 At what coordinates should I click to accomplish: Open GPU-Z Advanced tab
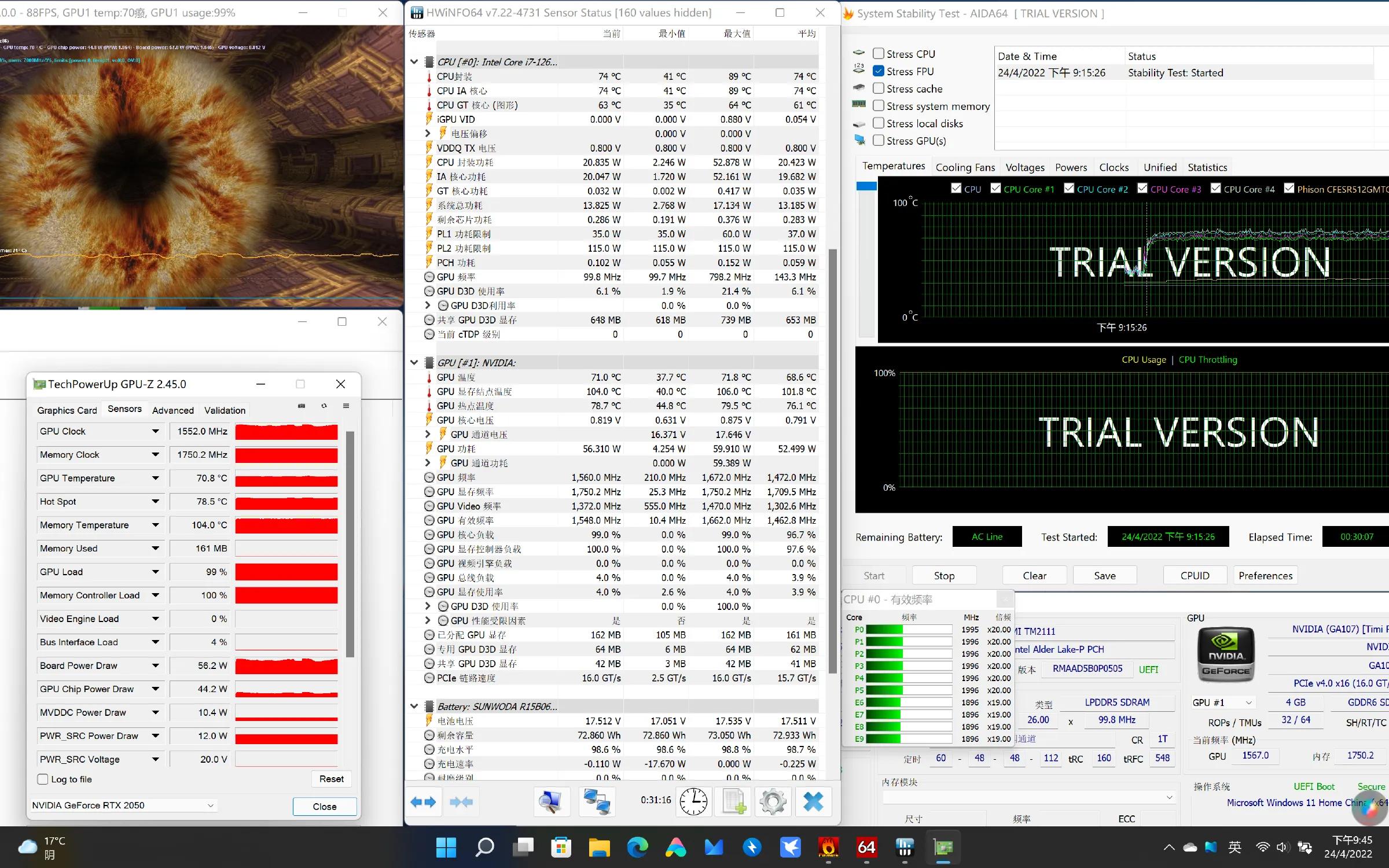pyautogui.click(x=173, y=410)
